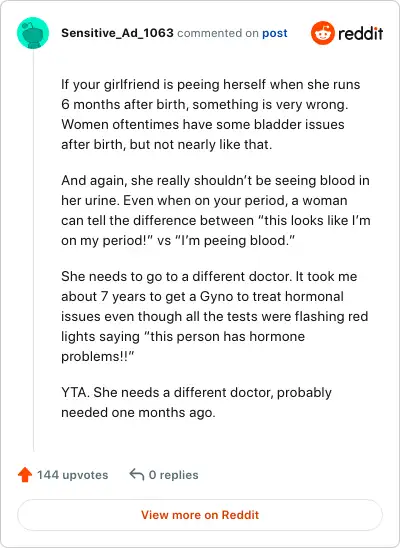The width and height of the screenshot is (400, 548).
Task: Click the "commented on" header text
Action: pos(218,33)
